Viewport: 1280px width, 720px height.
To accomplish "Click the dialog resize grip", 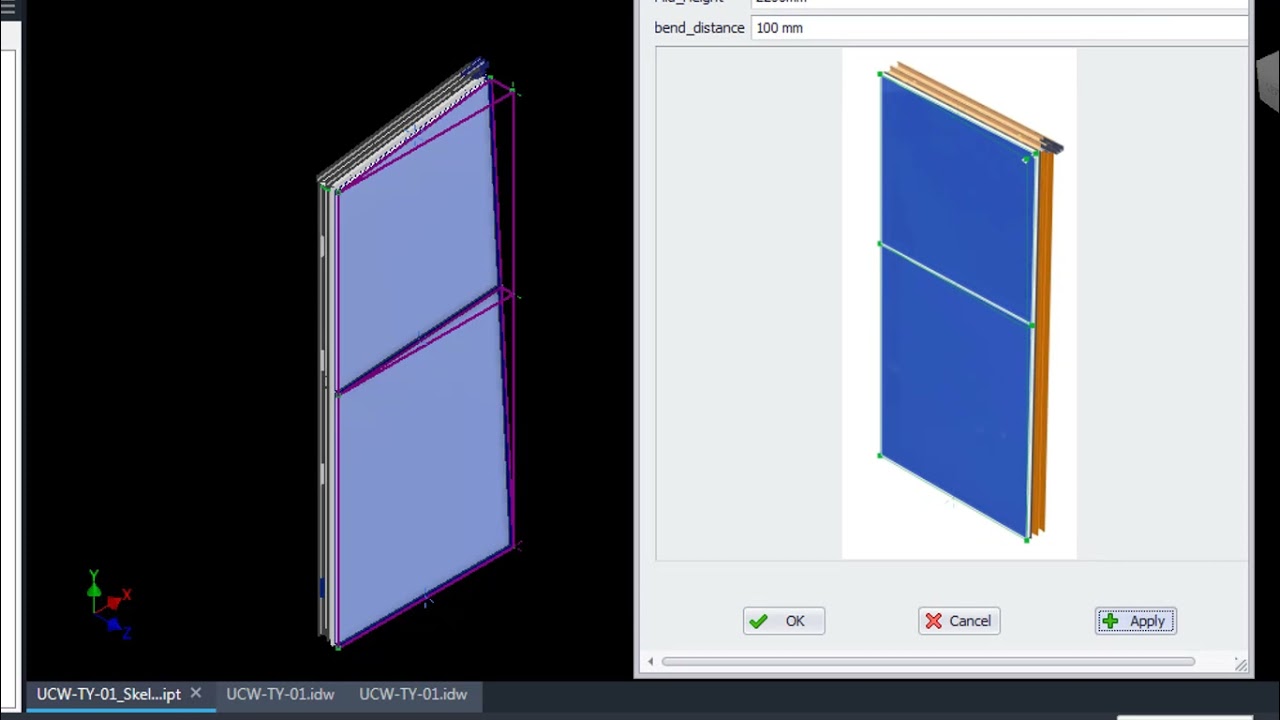I will (1241, 664).
